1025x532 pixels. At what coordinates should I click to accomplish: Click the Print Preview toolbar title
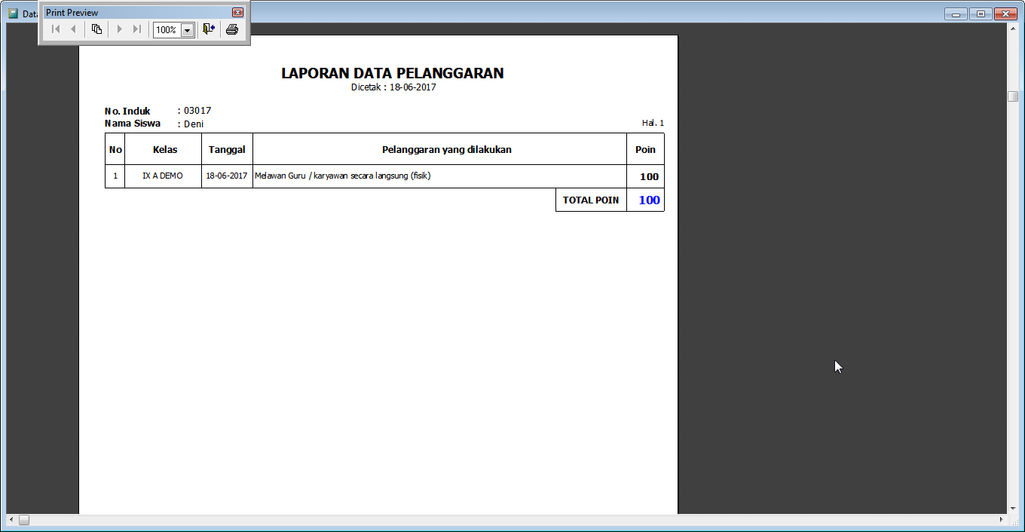pos(72,12)
